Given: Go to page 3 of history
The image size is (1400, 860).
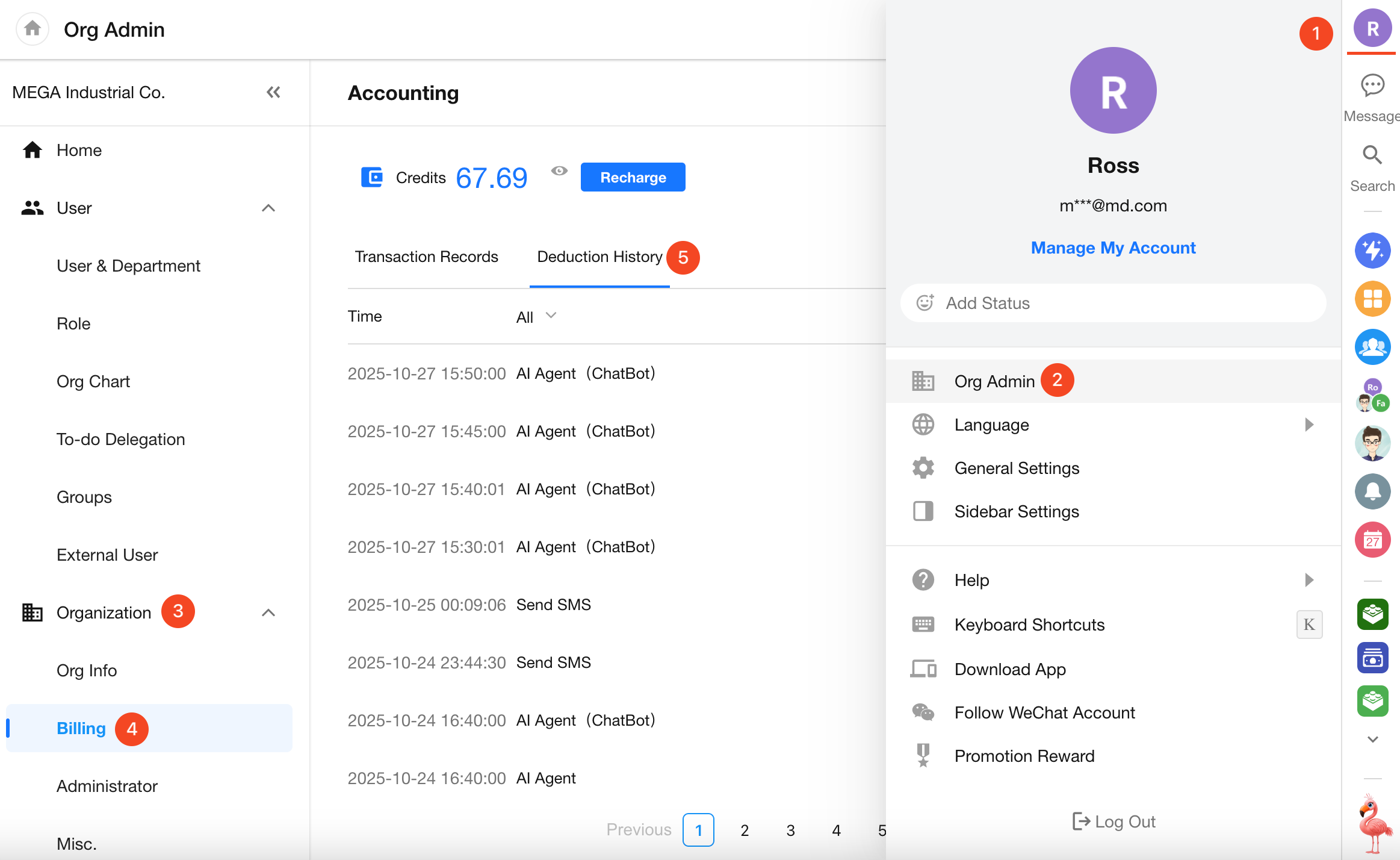Looking at the screenshot, I should pos(790,830).
